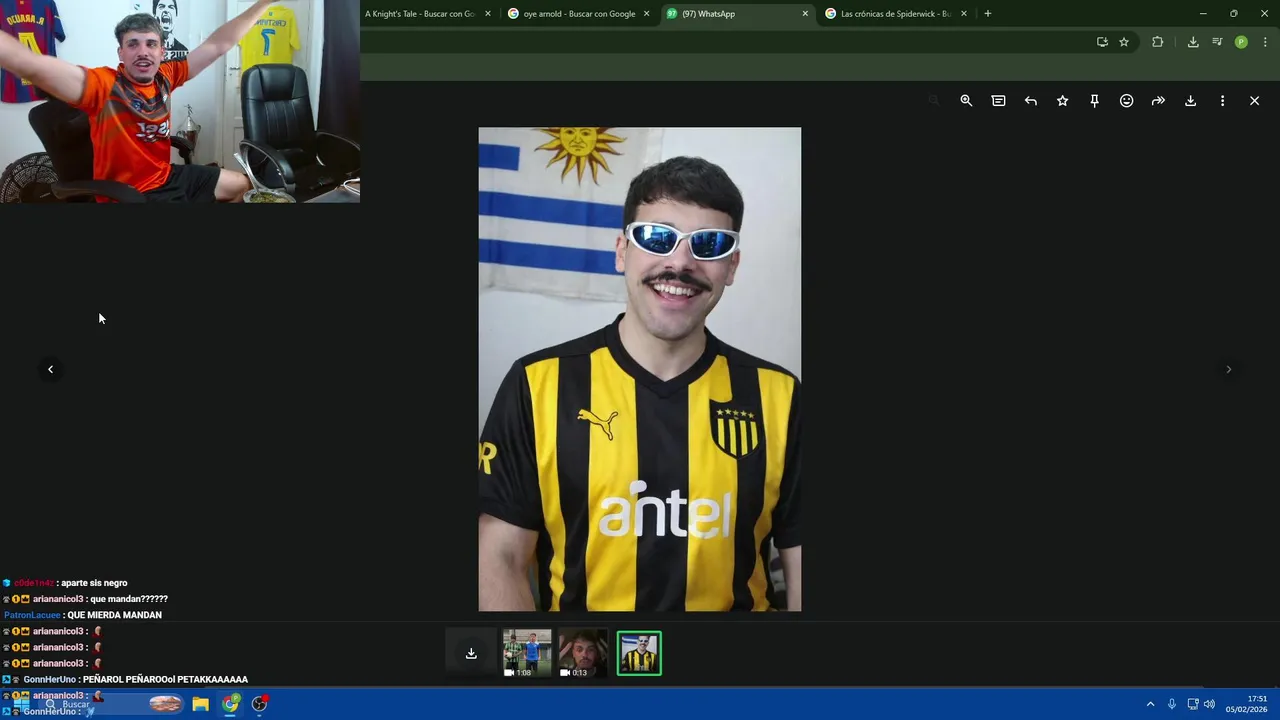Open the go-to-message icon in viewer
Viewport: 1280px width, 720px height.
coord(998,101)
